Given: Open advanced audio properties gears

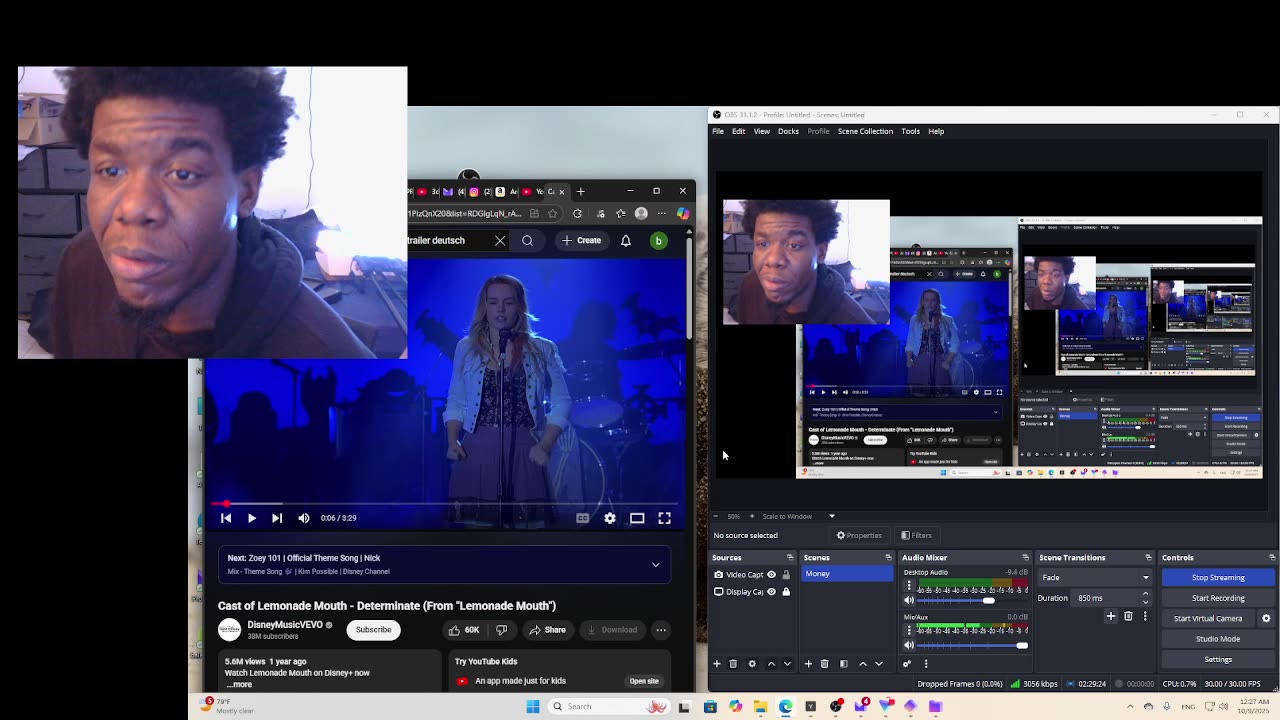Looking at the screenshot, I should 907,664.
